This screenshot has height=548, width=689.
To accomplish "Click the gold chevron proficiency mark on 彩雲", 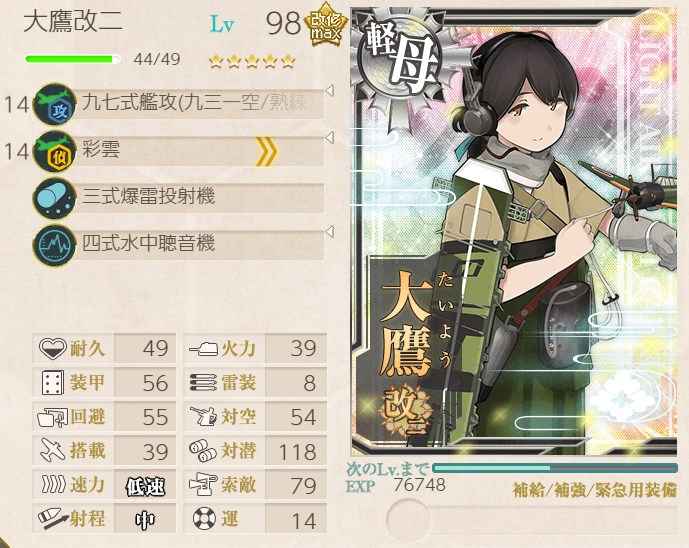I will point(267,151).
